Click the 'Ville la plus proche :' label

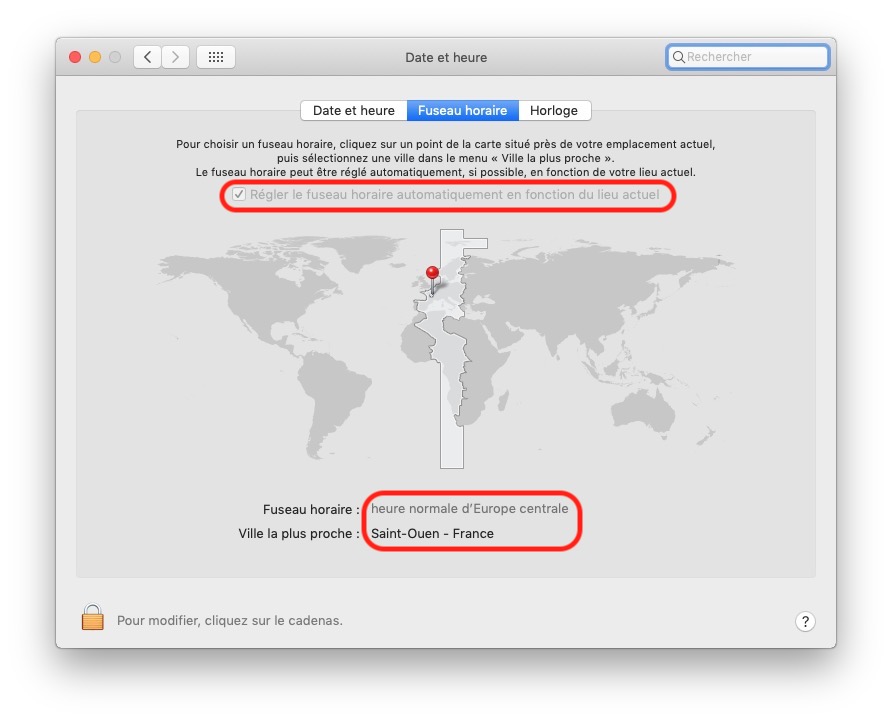pyautogui.click(x=299, y=534)
